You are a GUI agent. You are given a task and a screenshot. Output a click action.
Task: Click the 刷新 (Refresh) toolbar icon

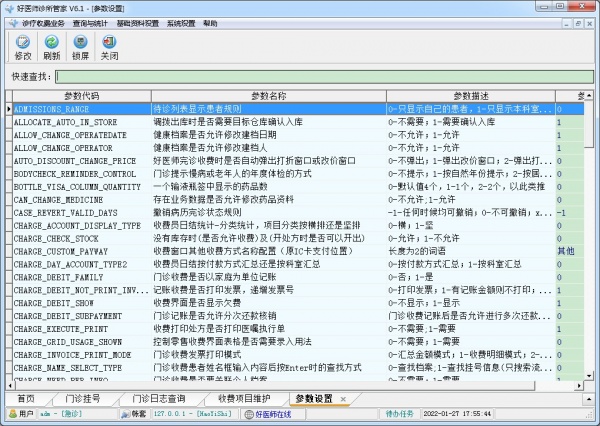[x=51, y=47]
